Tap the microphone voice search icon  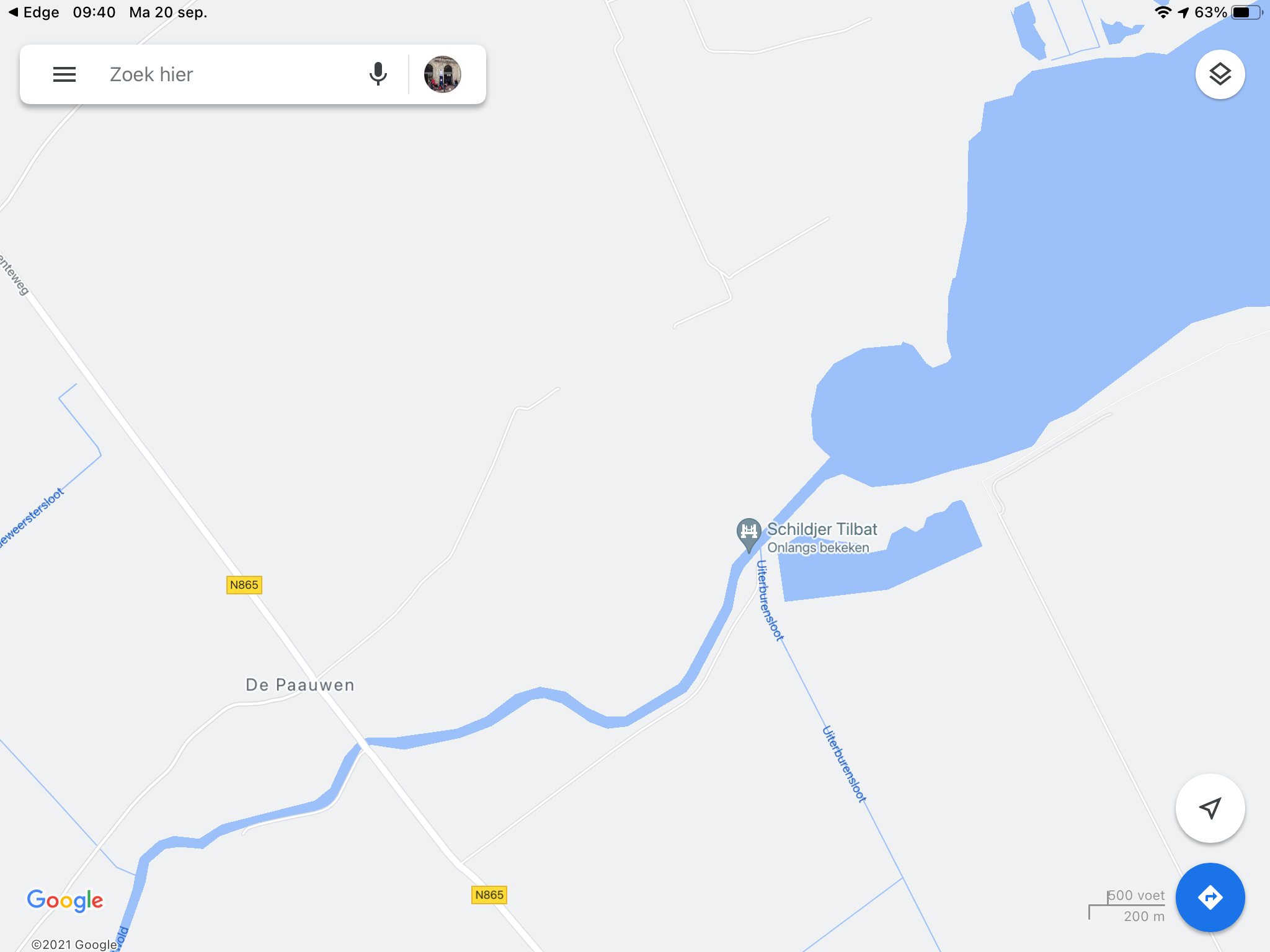[378, 74]
